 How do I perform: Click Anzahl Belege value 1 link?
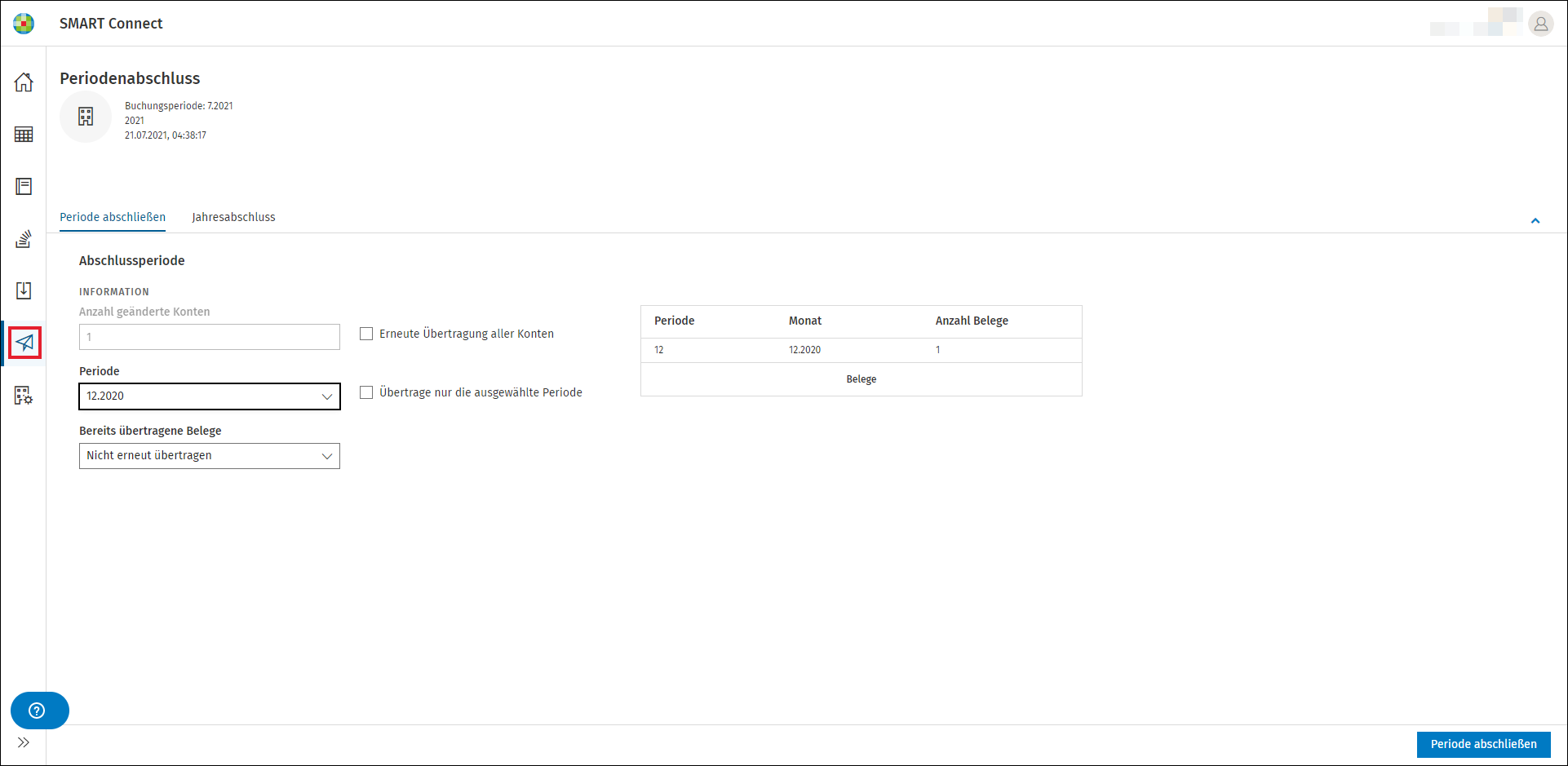click(x=937, y=350)
